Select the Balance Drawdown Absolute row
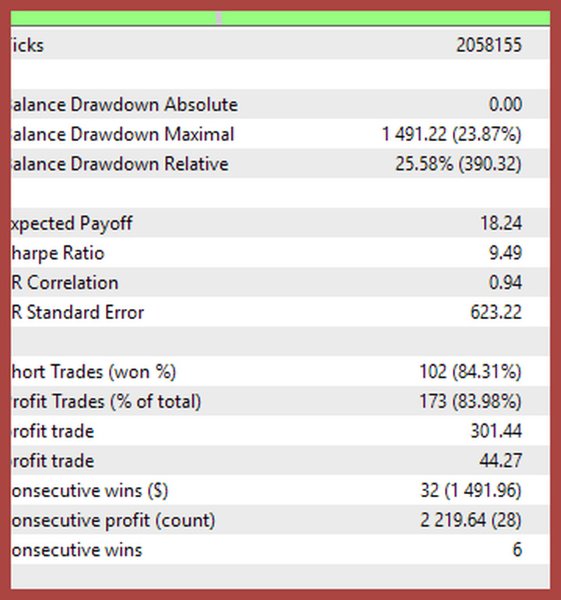 (x=280, y=104)
